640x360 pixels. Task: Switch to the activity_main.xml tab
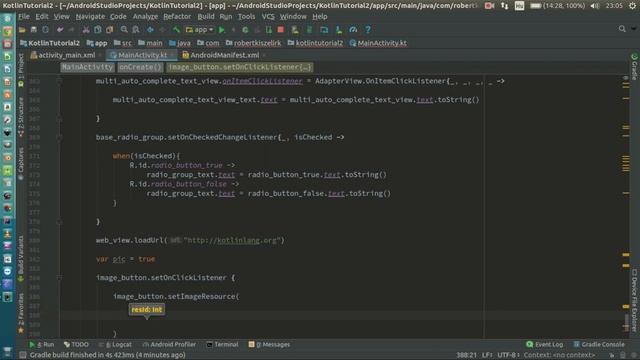coord(66,55)
